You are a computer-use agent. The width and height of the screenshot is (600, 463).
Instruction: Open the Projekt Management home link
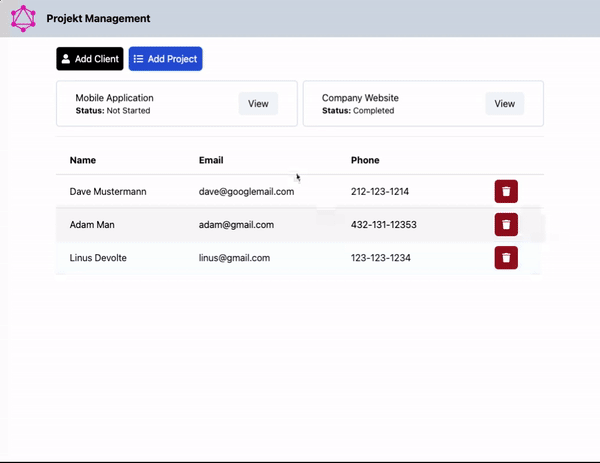click(x=98, y=18)
